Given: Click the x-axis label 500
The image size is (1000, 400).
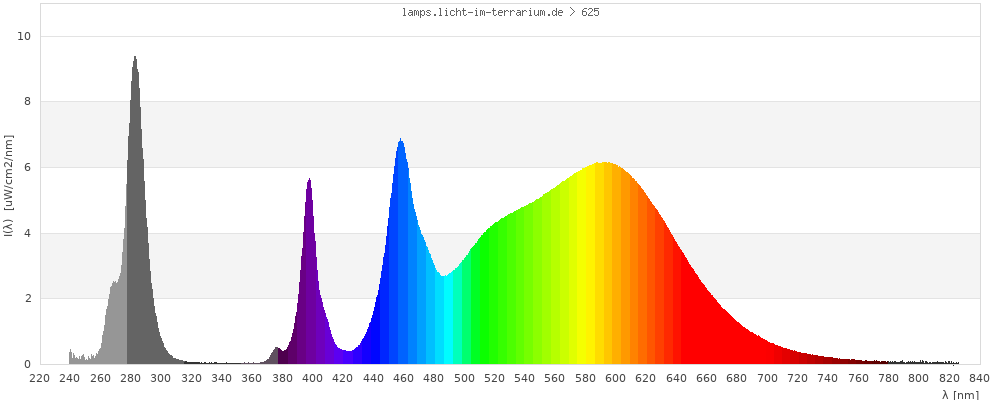Looking at the screenshot, I should pos(464,378).
